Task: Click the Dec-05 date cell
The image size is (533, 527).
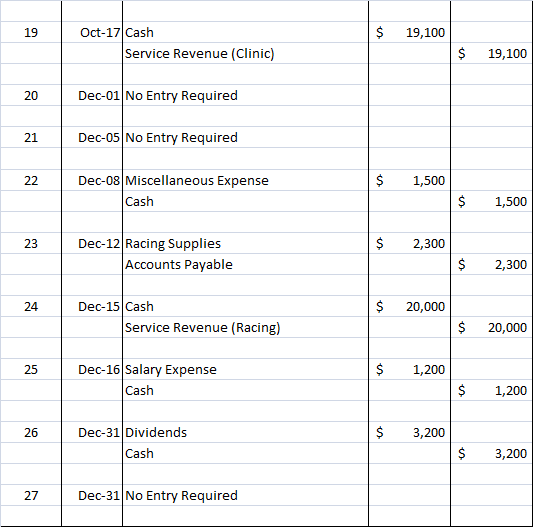Action: pyautogui.click(x=92, y=137)
